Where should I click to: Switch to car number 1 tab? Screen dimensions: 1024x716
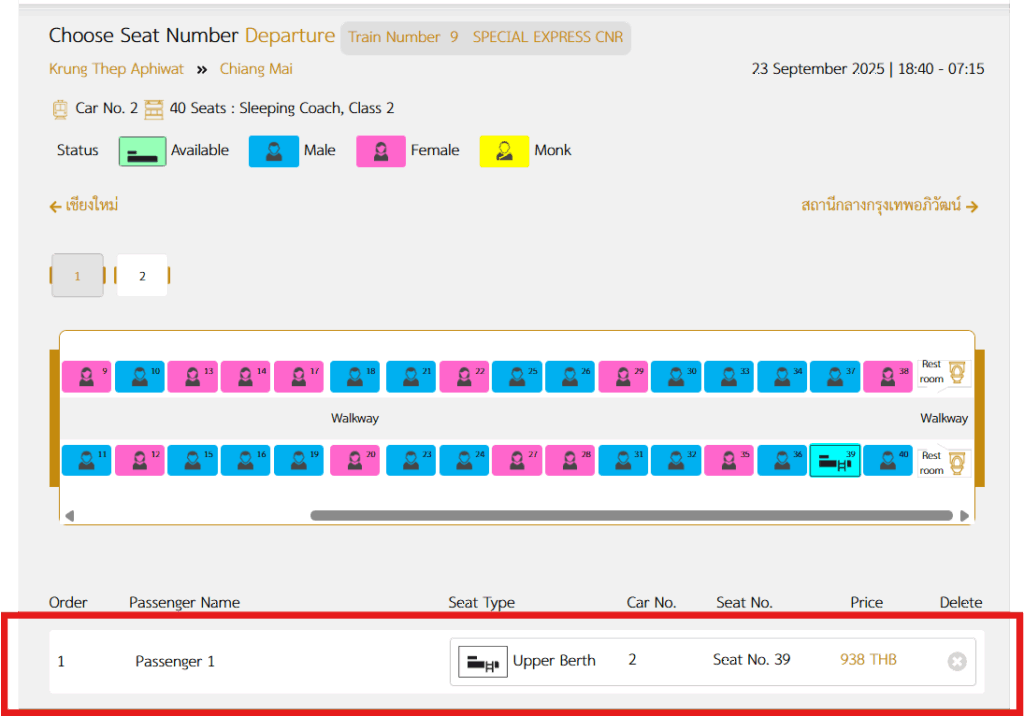(x=77, y=276)
